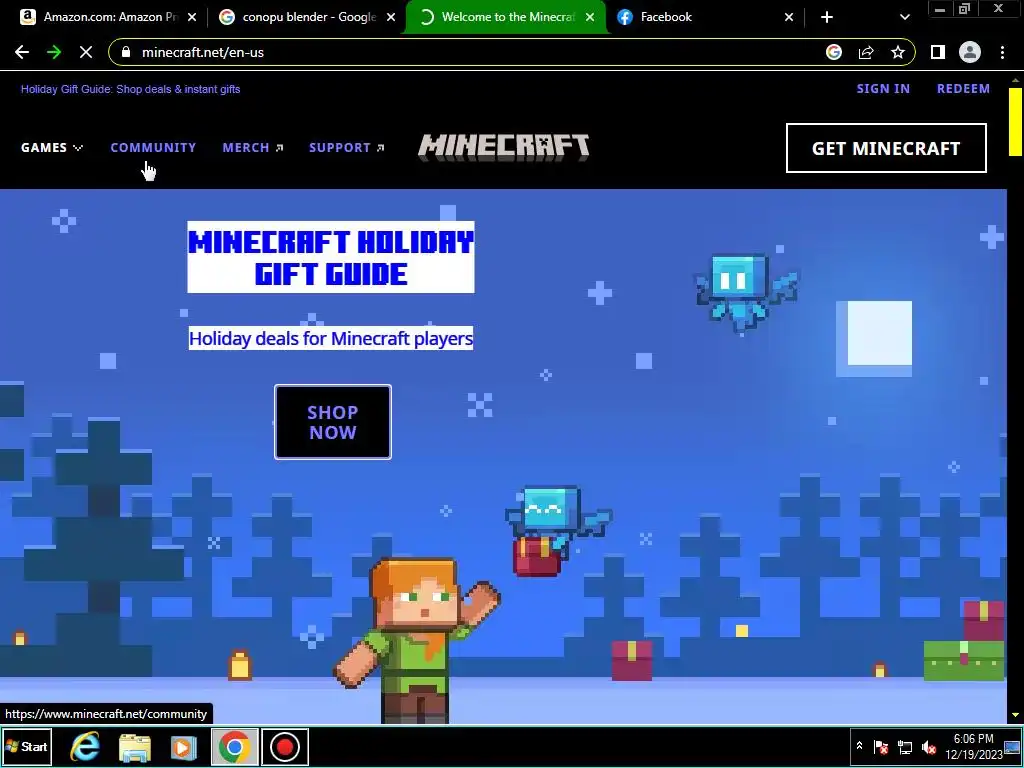The width and height of the screenshot is (1024, 768).
Task: Bookmark this page with the star icon
Action: point(898,52)
